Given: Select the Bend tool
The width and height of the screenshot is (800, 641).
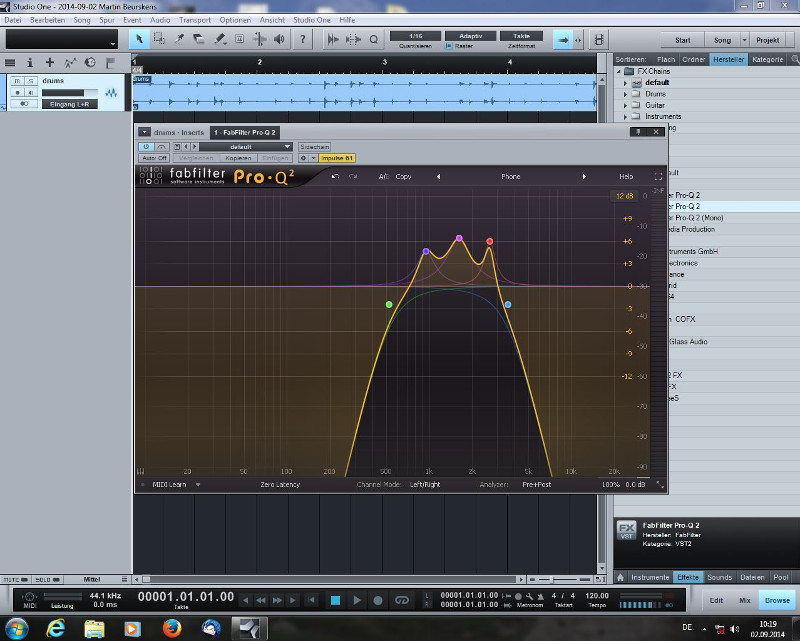Looking at the screenshot, I should 259,39.
